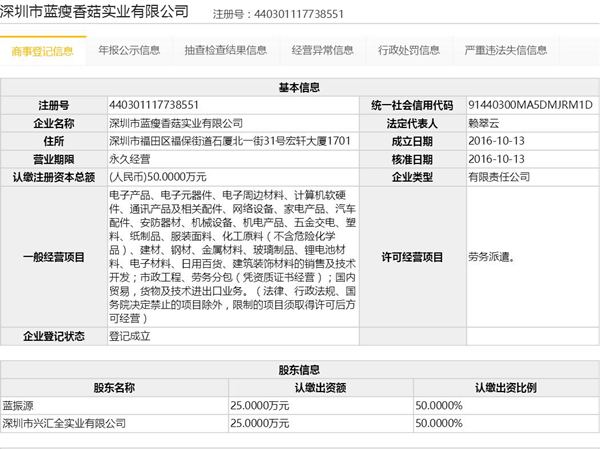The width and height of the screenshot is (600, 449).
Task: Click the 劳务派遣 value
Action: pos(491,257)
